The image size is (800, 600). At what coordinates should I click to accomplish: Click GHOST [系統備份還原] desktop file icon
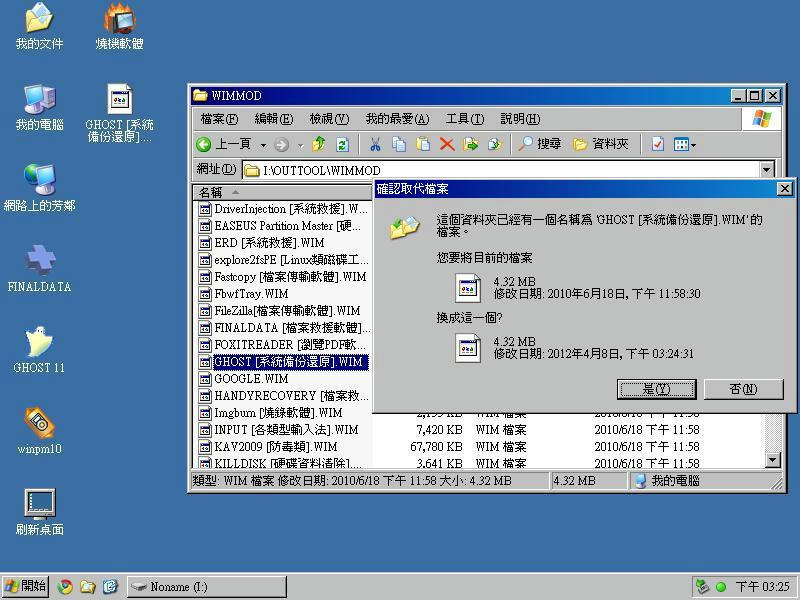click(119, 113)
